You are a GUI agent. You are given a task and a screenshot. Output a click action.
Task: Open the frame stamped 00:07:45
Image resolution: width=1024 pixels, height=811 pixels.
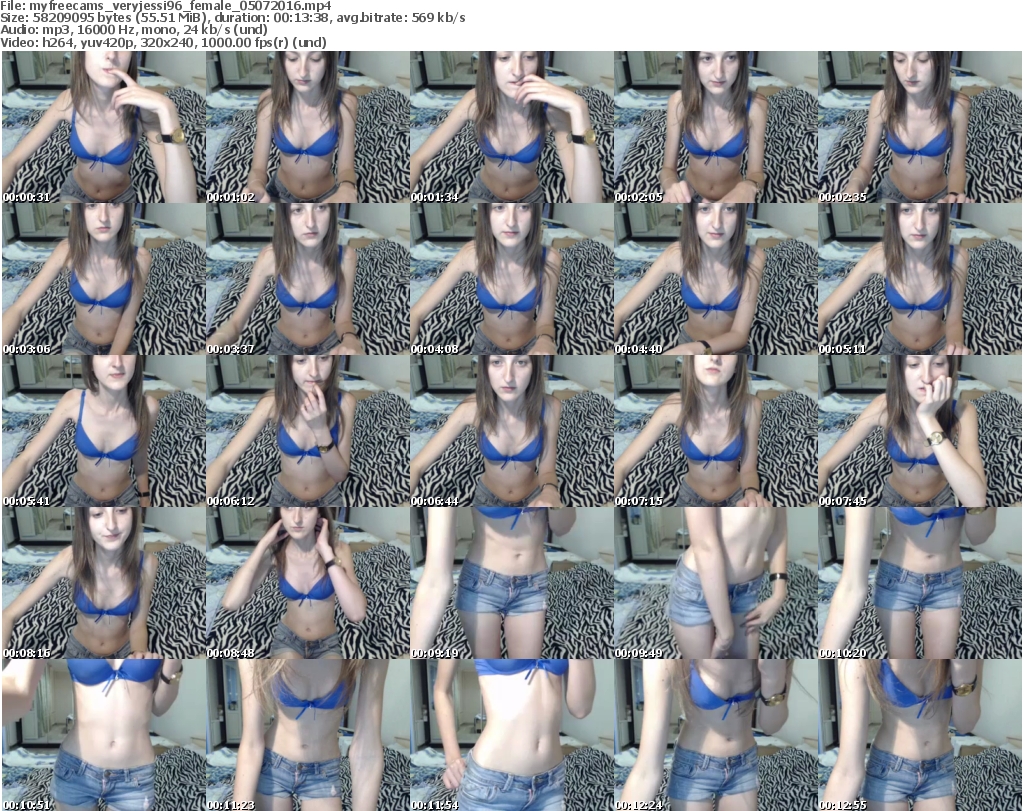pos(920,431)
